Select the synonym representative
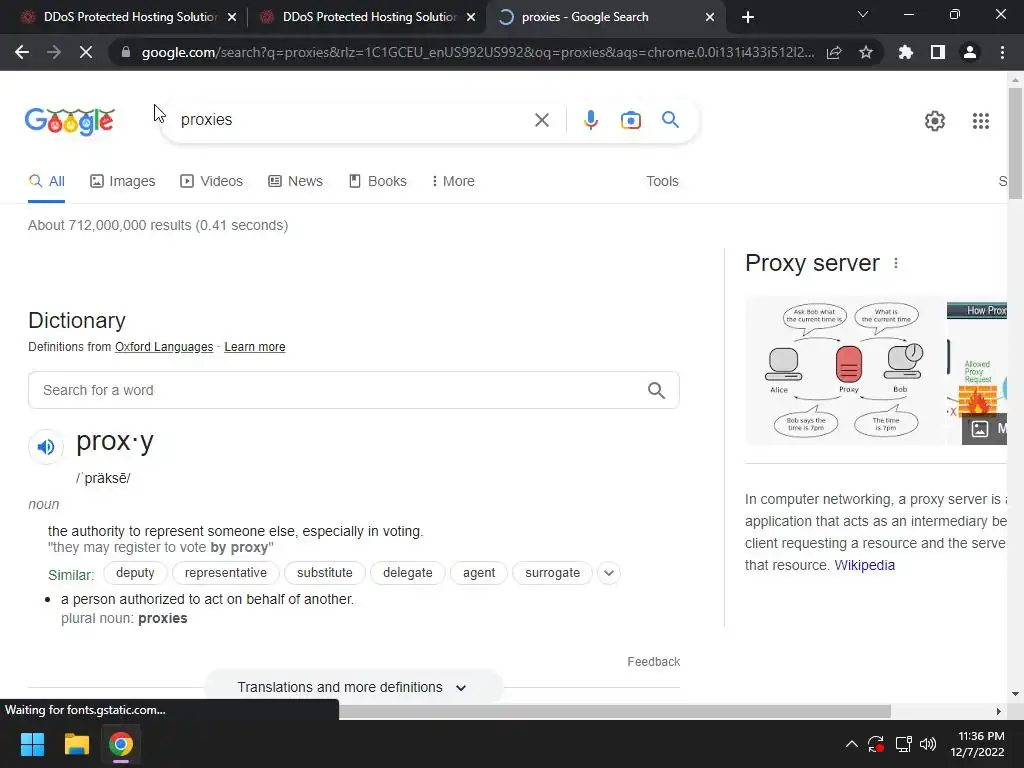Image resolution: width=1024 pixels, height=768 pixels. click(x=226, y=573)
